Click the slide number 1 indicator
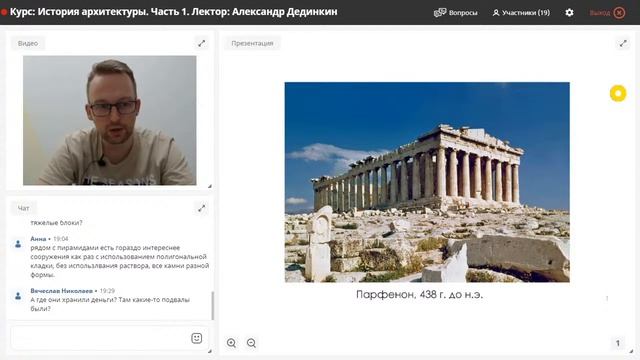This screenshot has width=640, height=360. pos(618,343)
